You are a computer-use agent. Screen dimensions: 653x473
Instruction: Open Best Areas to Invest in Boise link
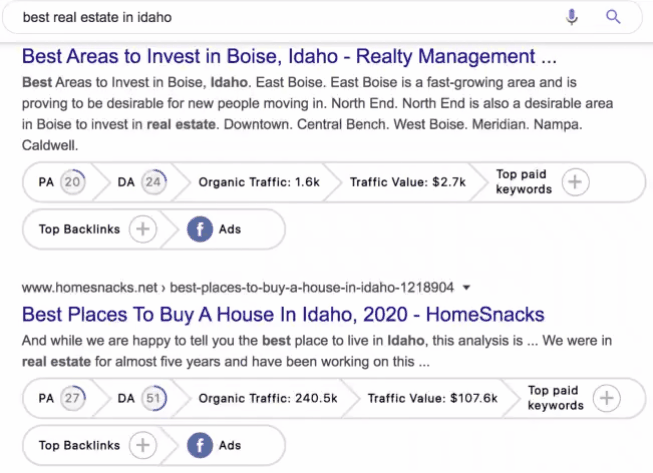click(289, 56)
